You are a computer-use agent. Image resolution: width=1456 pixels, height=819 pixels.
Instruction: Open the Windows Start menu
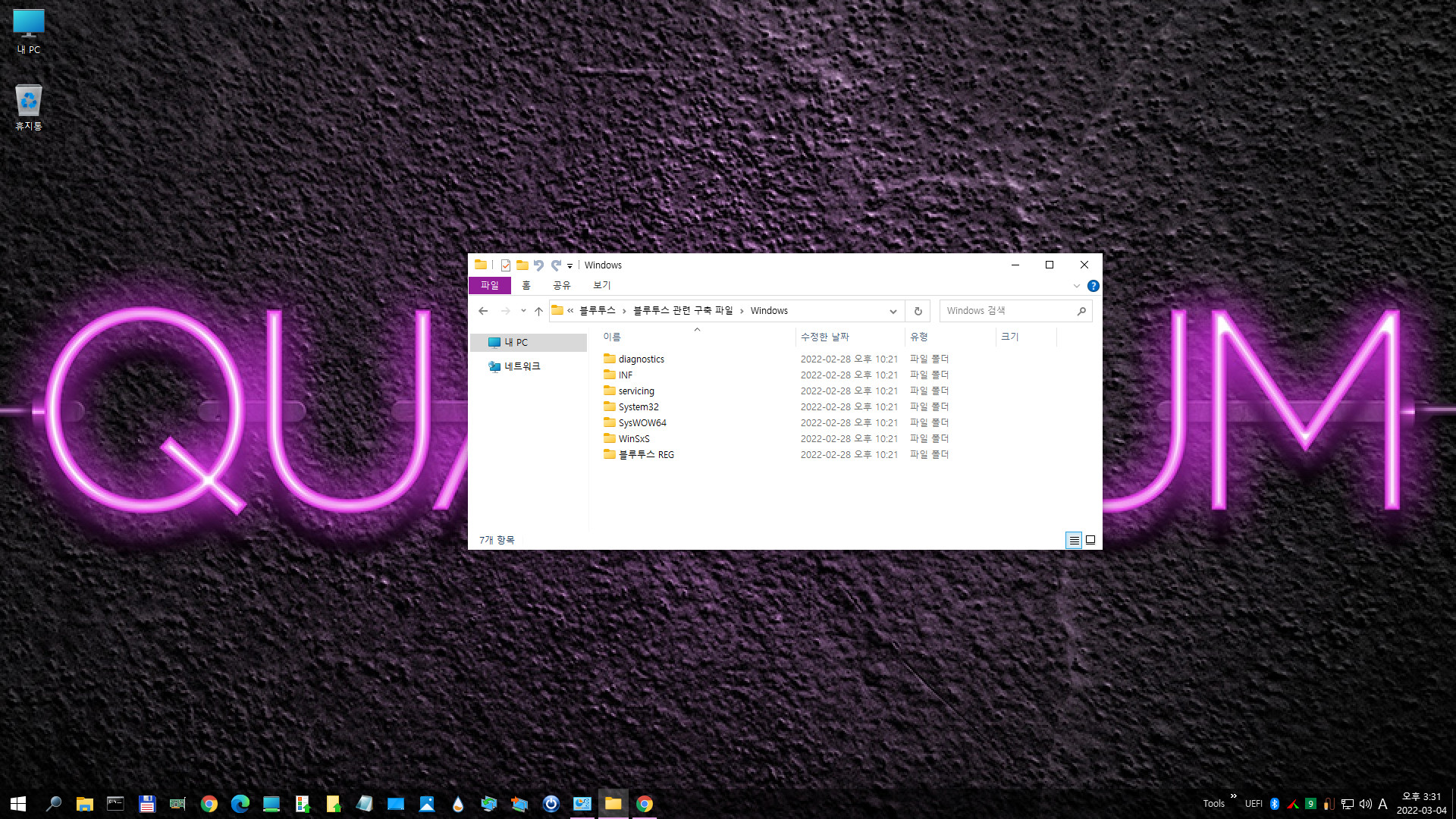point(18,804)
